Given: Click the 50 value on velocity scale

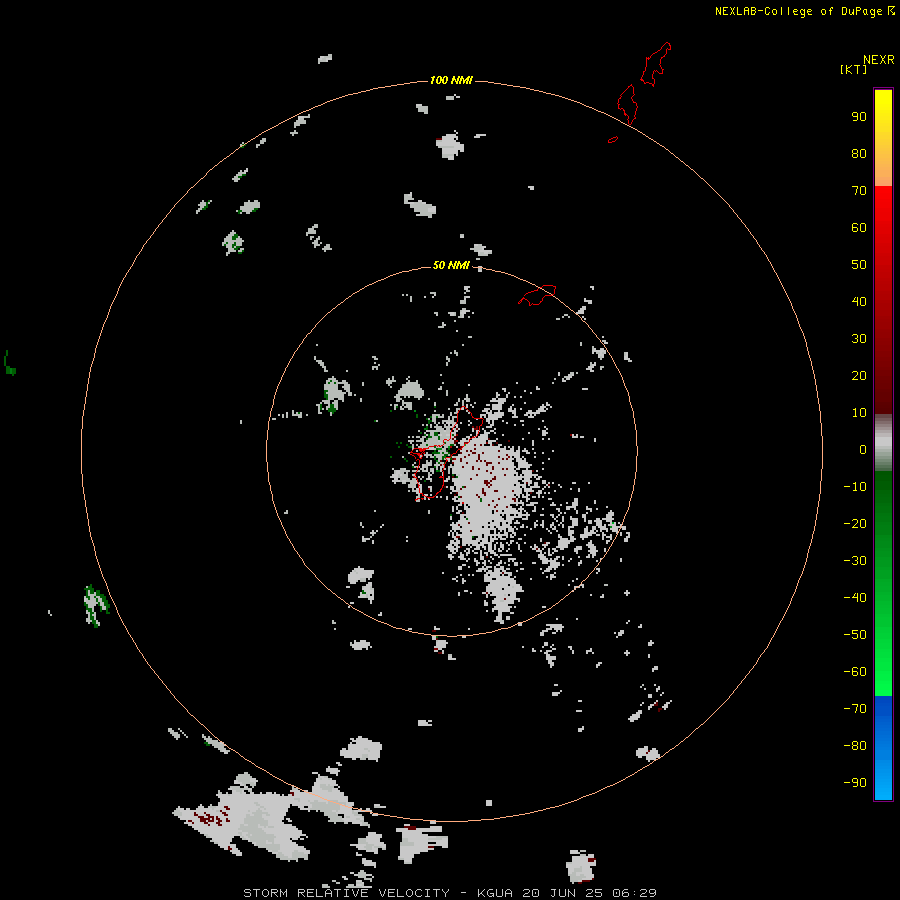Looking at the screenshot, I should [x=859, y=265].
